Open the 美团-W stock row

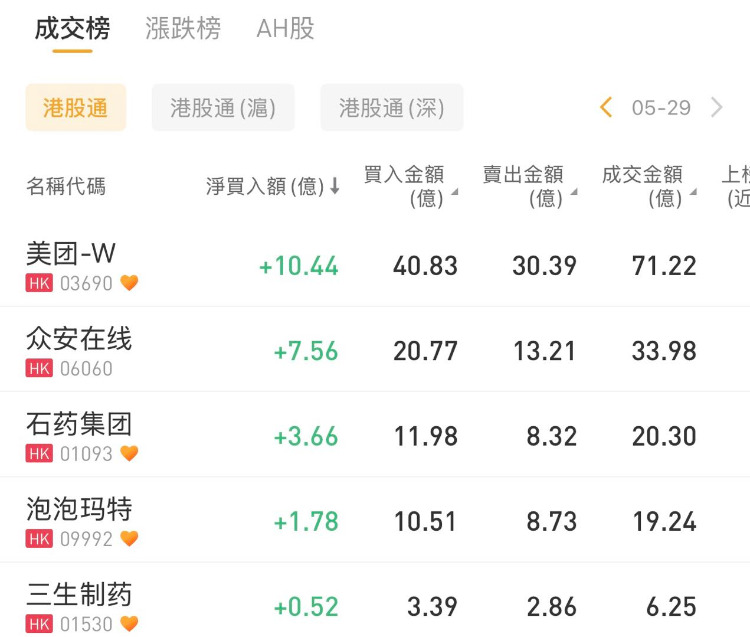coord(375,266)
